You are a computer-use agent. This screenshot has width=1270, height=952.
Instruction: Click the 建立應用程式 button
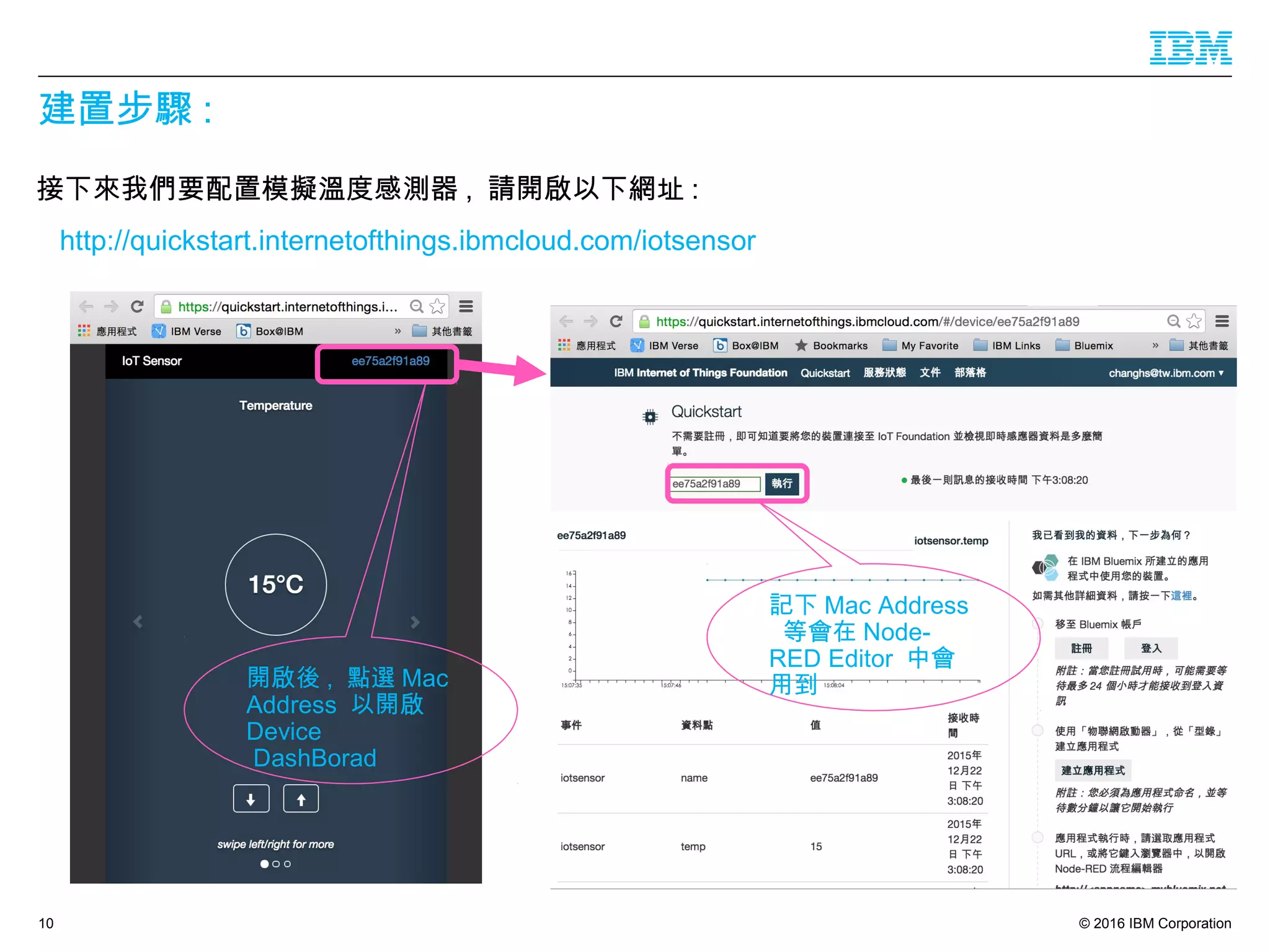pos(1093,770)
